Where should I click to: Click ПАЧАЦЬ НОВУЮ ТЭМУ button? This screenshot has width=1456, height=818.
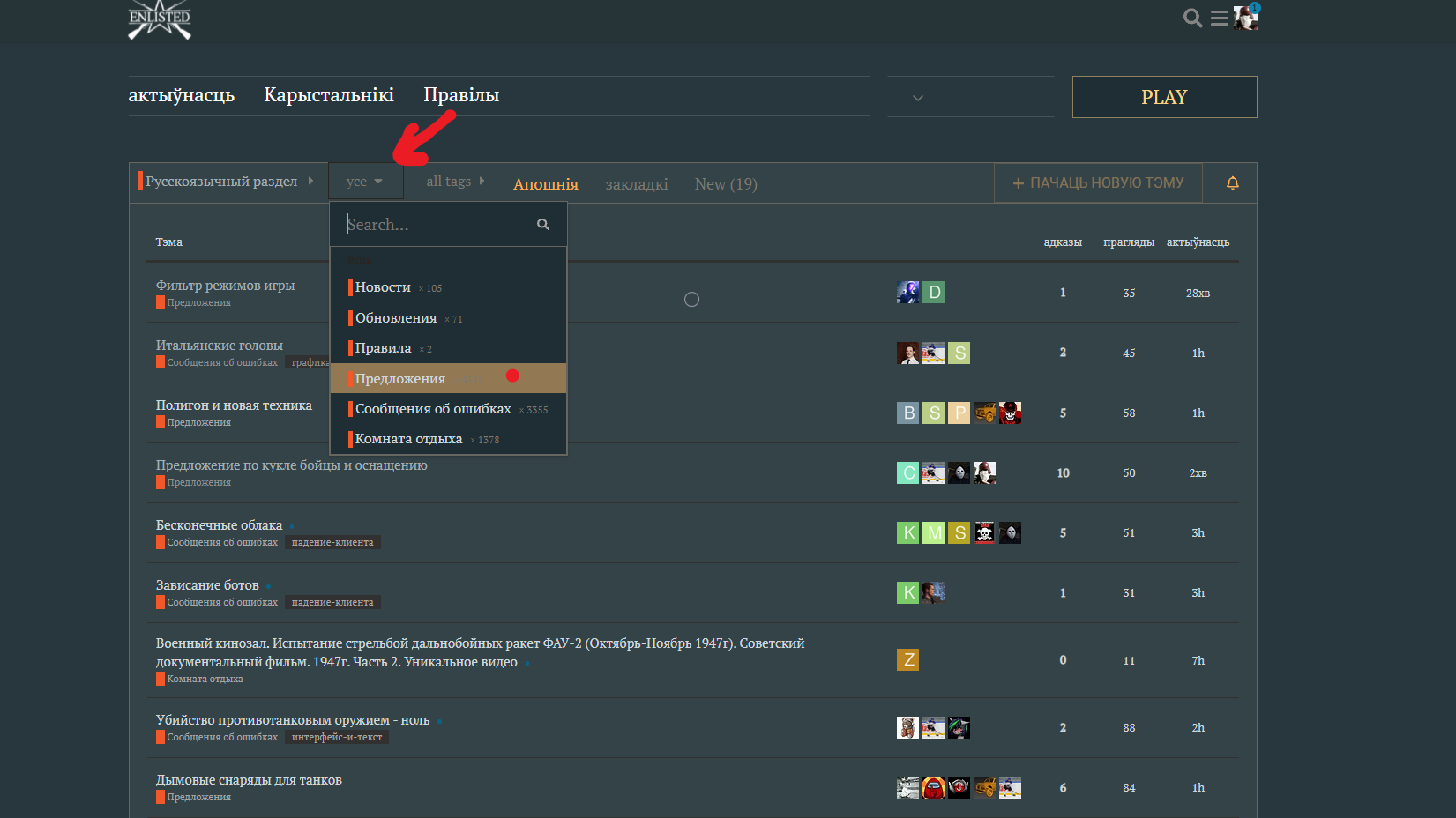1098,183
